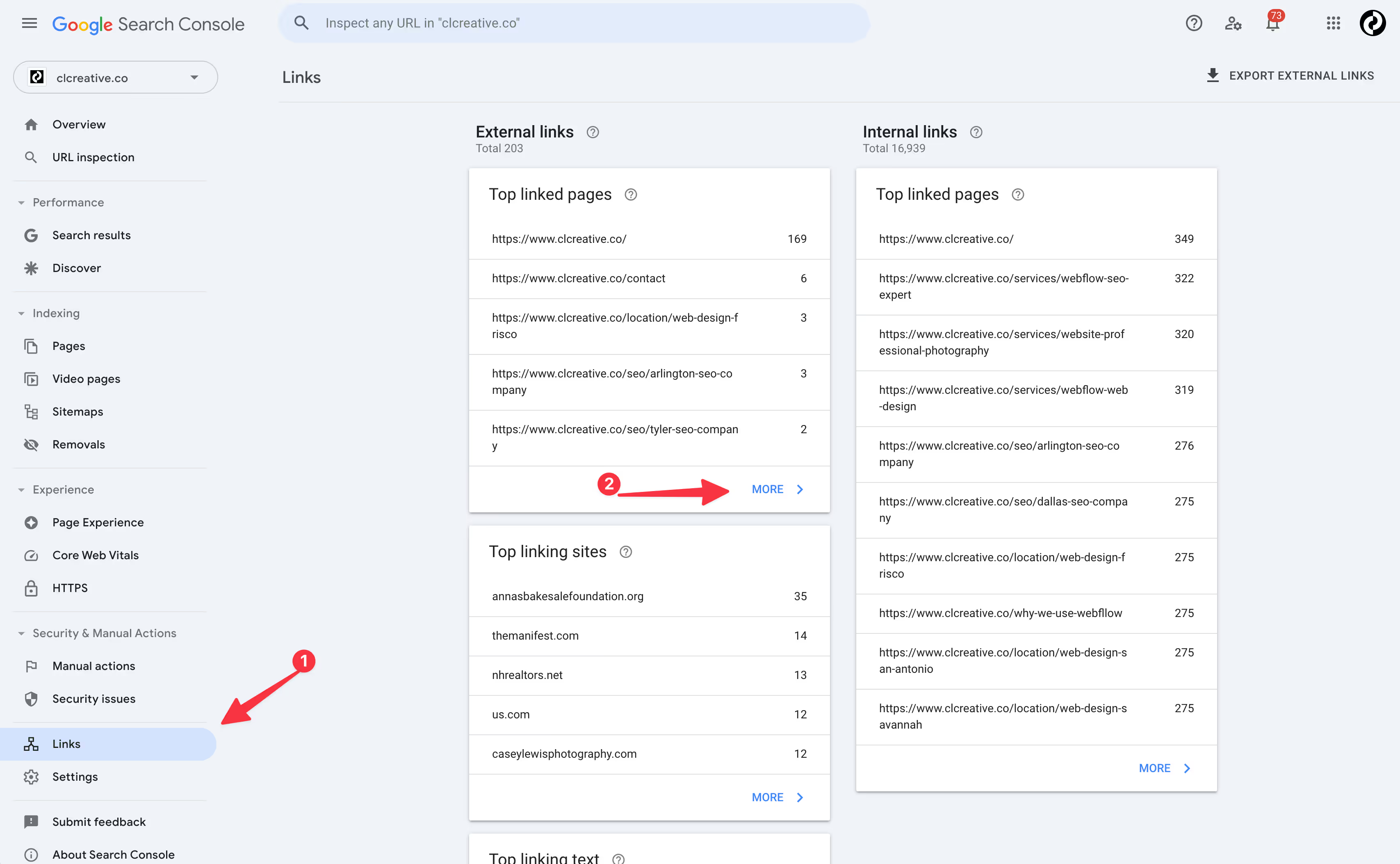Open MORE under external Top linked pages
The image size is (1400, 864).
tap(778, 489)
